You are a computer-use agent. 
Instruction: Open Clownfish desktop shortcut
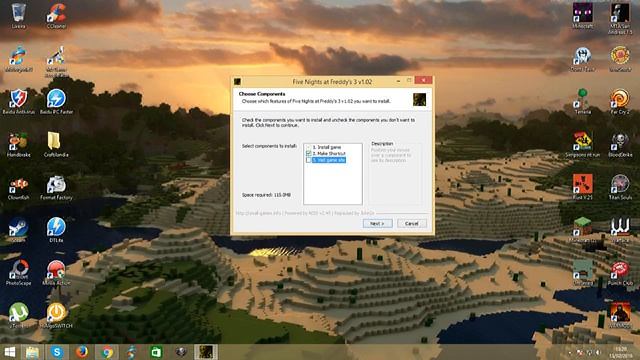tap(18, 188)
